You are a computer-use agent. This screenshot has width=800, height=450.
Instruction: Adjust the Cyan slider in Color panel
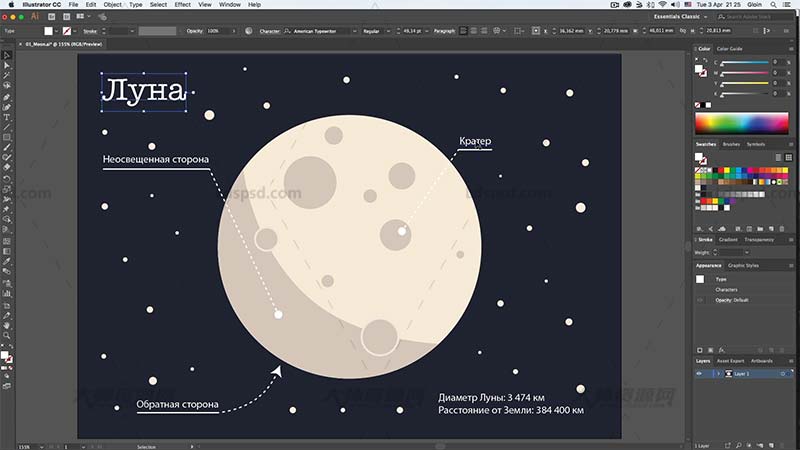pos(745,63)
